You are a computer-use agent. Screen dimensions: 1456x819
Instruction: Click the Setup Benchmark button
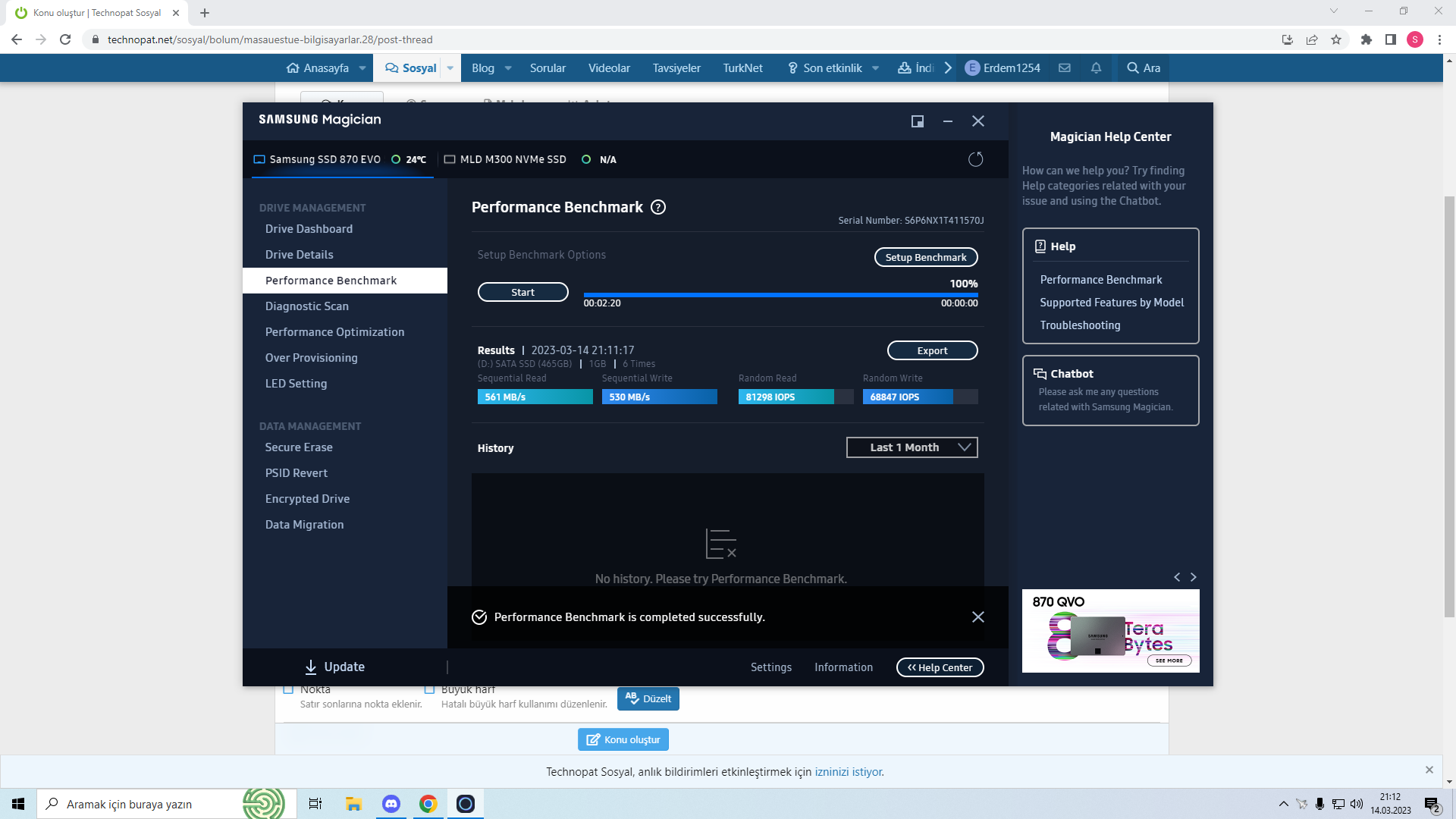point(925,257)
